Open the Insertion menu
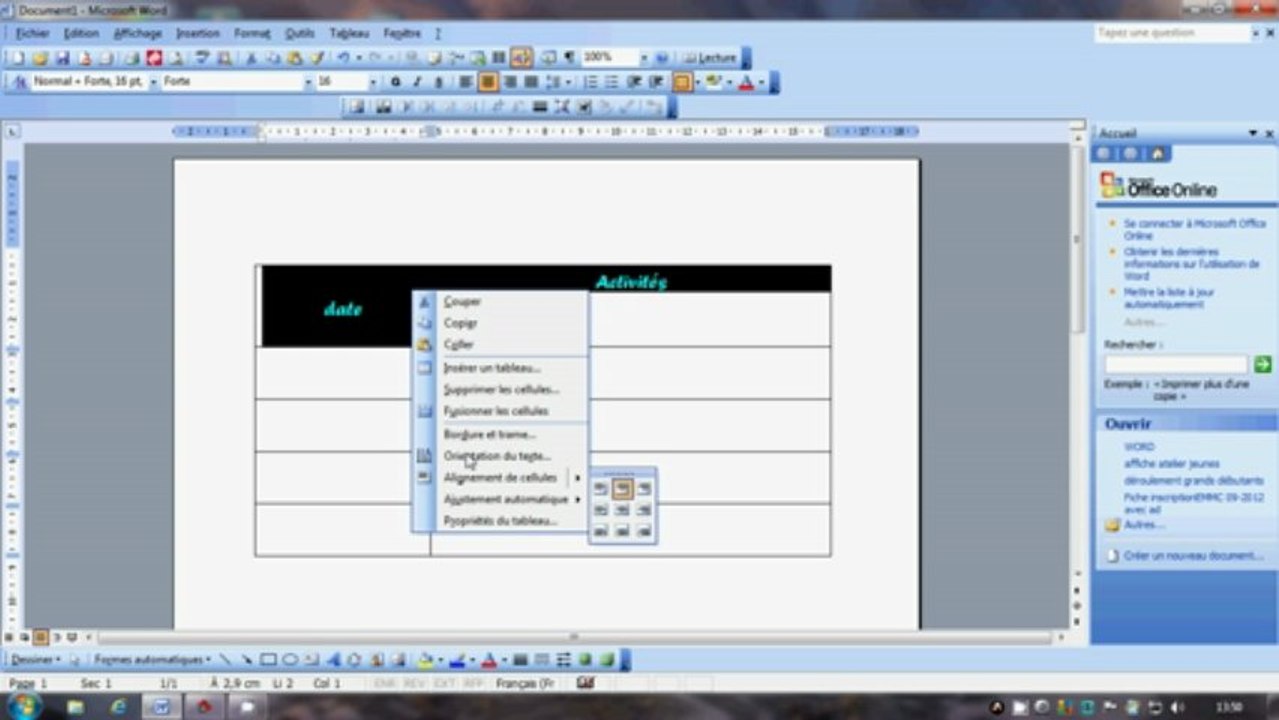The height and width of the screenshot is (720, 1279). (197, 33)
